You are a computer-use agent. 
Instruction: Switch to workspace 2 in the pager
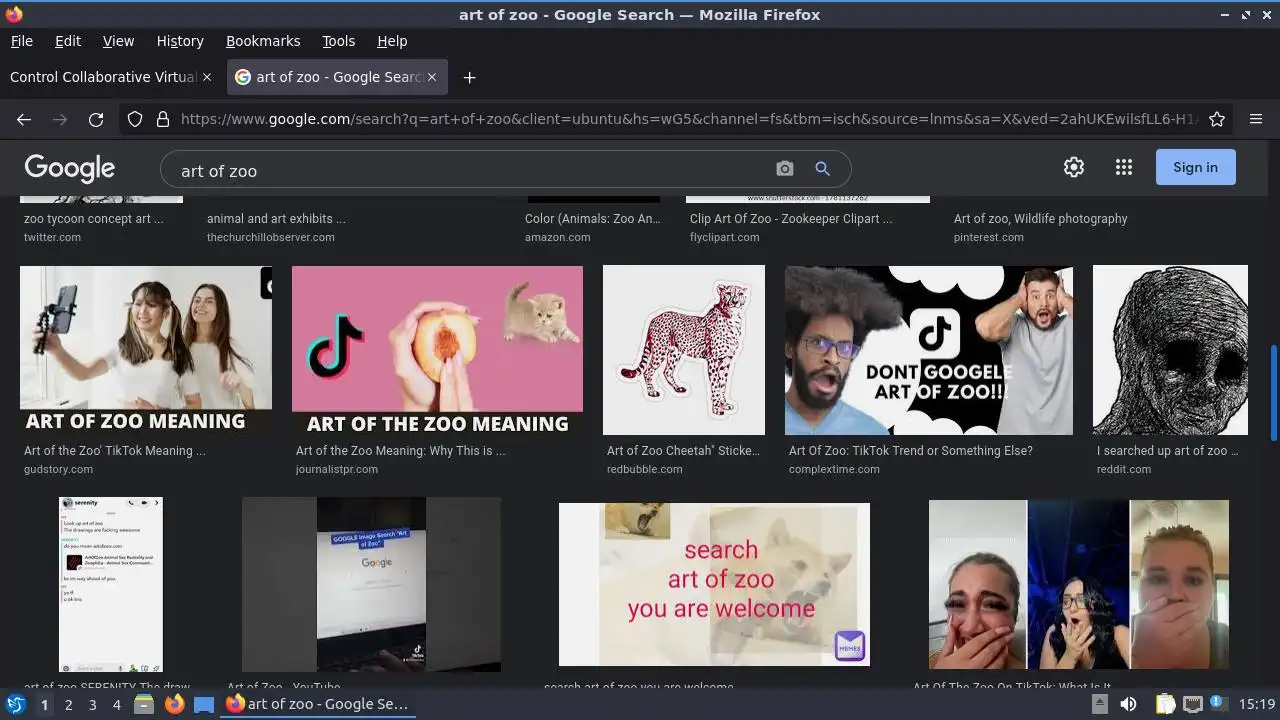click(x=68, y=704)
